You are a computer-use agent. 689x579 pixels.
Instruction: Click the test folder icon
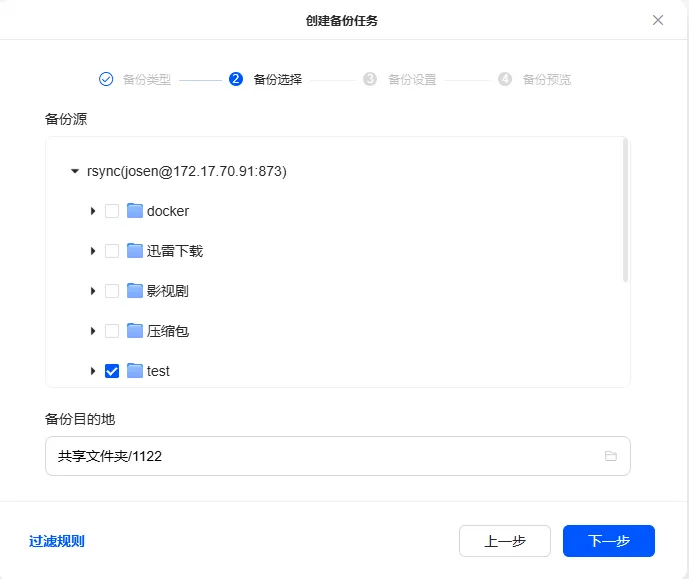coord(135,371)
